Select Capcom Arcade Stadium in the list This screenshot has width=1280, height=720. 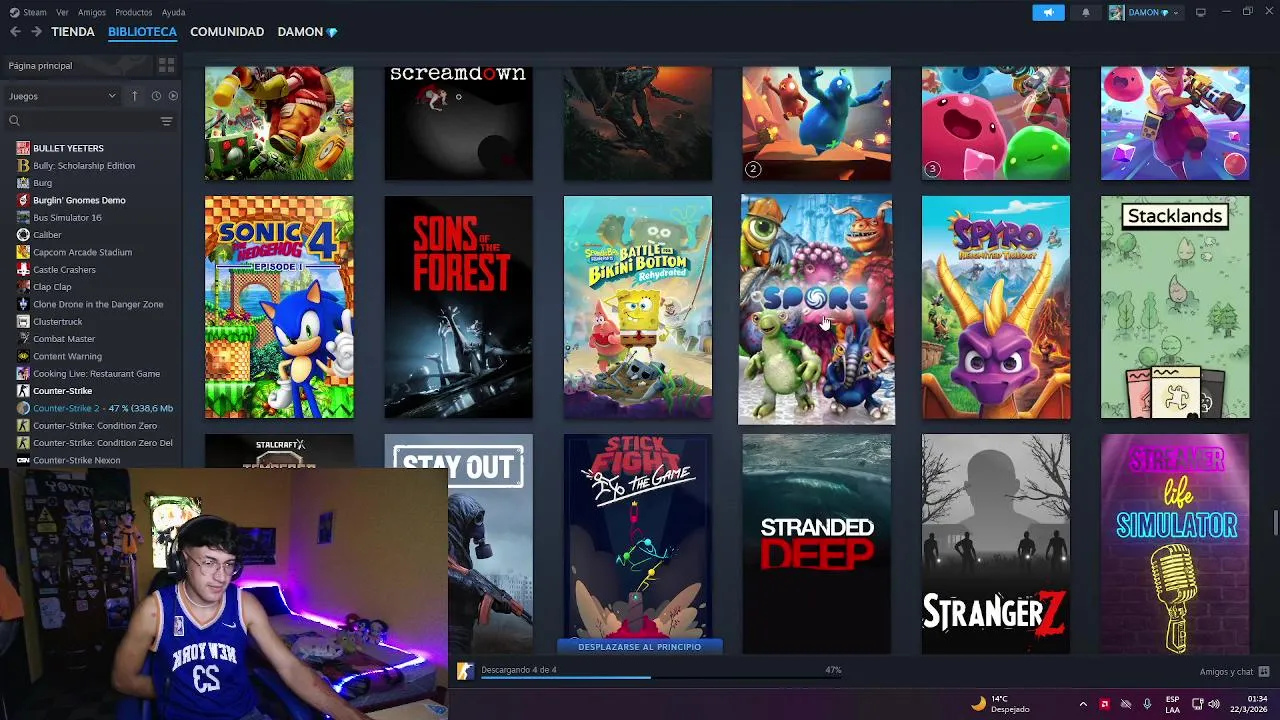82,252
